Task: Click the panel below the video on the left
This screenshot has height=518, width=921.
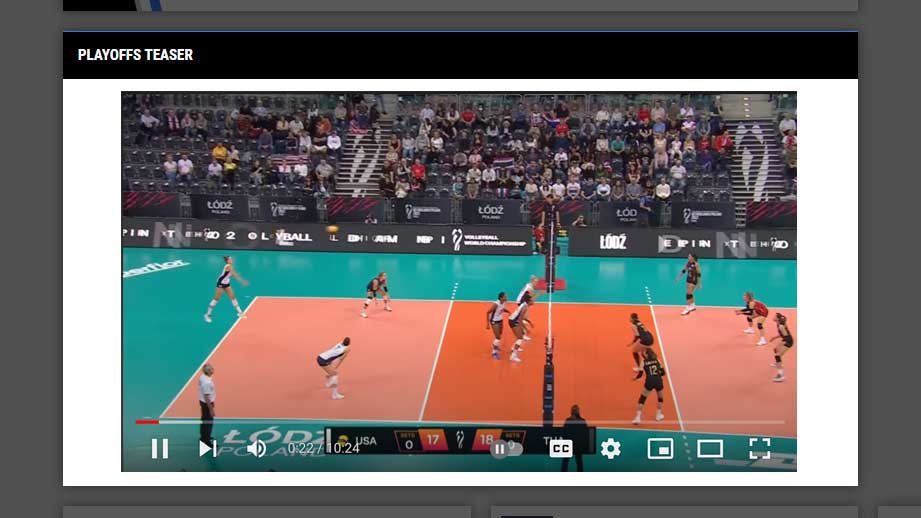Action: point(270,511)
